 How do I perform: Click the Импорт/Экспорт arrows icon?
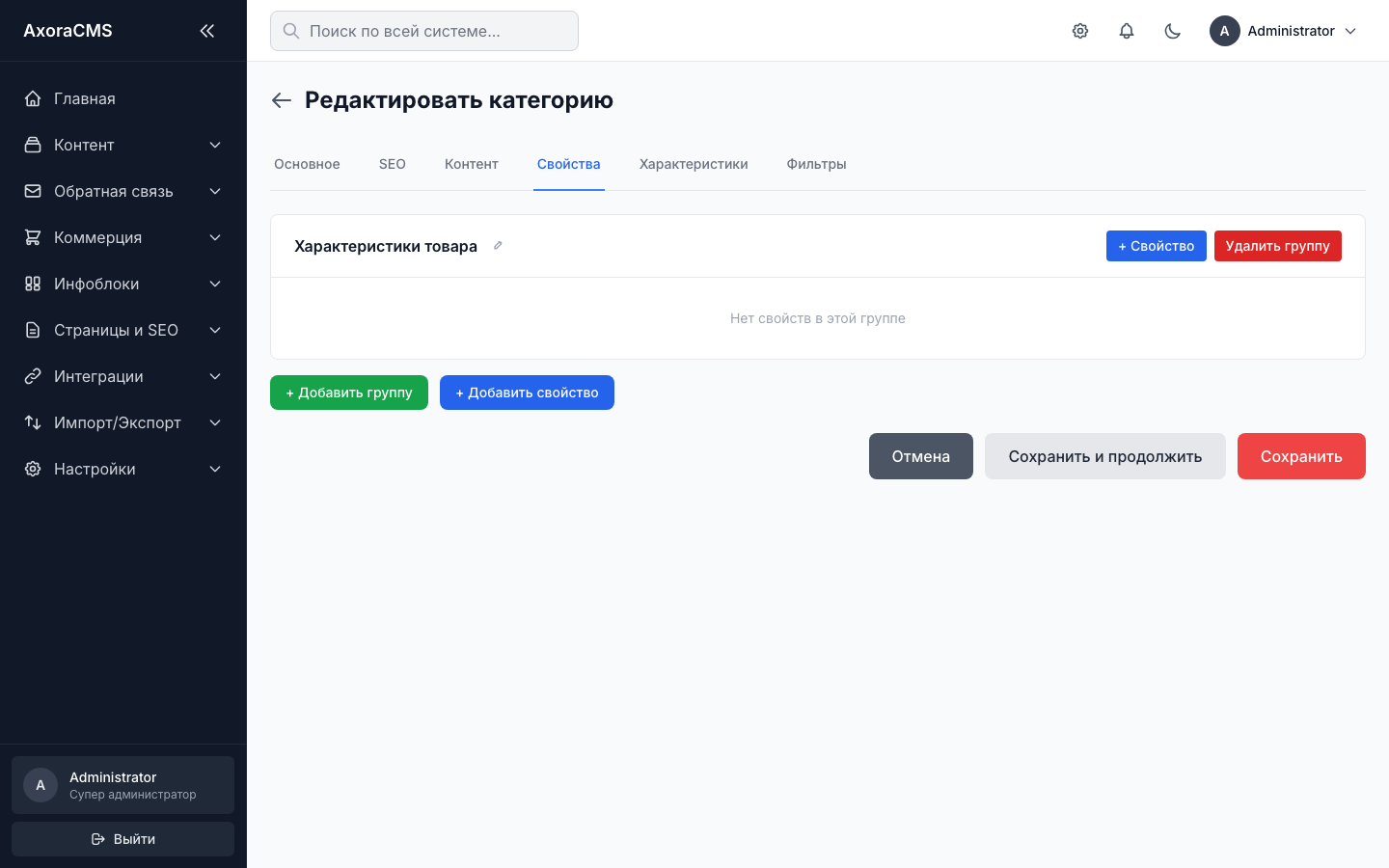click(33, 422)
